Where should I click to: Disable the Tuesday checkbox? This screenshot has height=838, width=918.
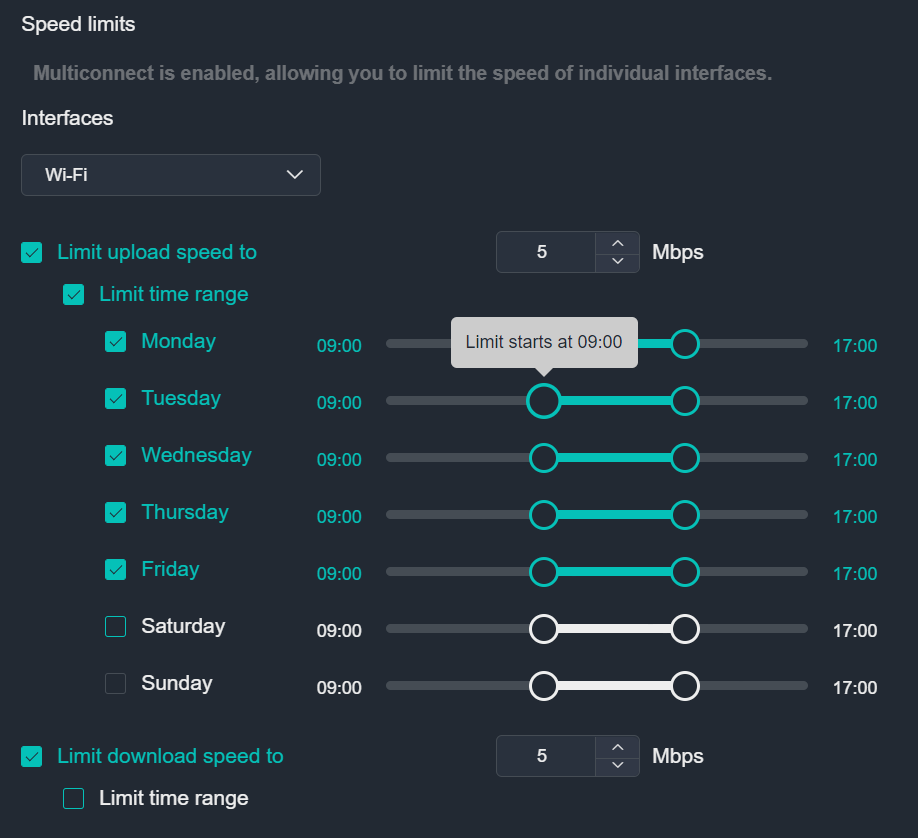(x=115, y=398)
